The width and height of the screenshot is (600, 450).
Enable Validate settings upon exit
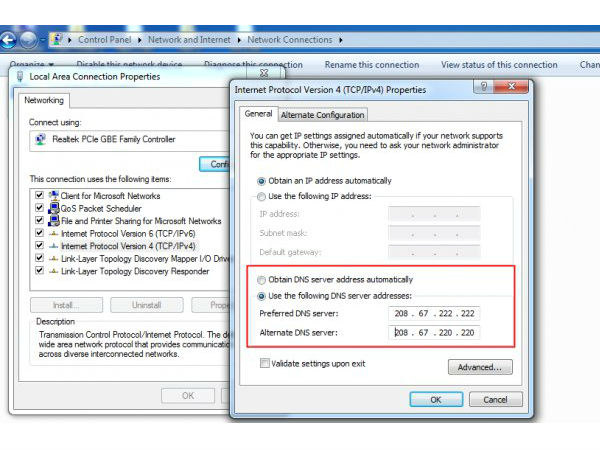click(264, 363)
